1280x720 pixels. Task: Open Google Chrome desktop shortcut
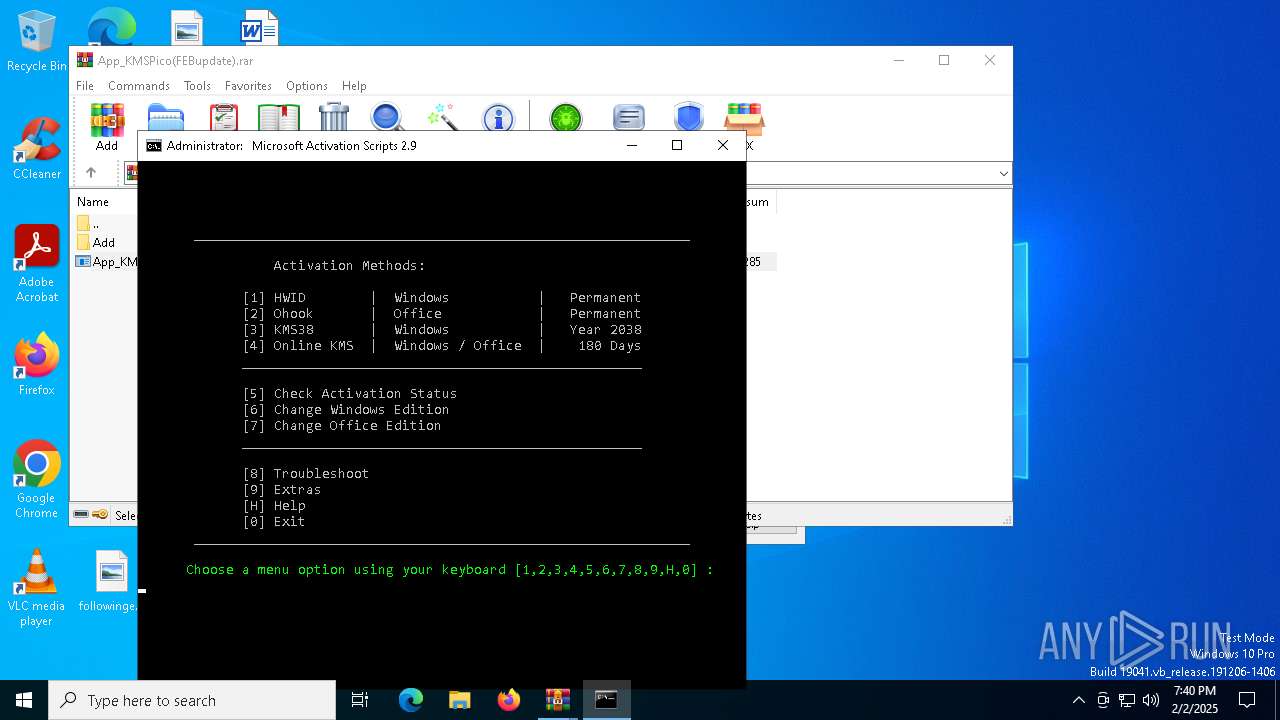pyautogui.click(x=36, y=479)
